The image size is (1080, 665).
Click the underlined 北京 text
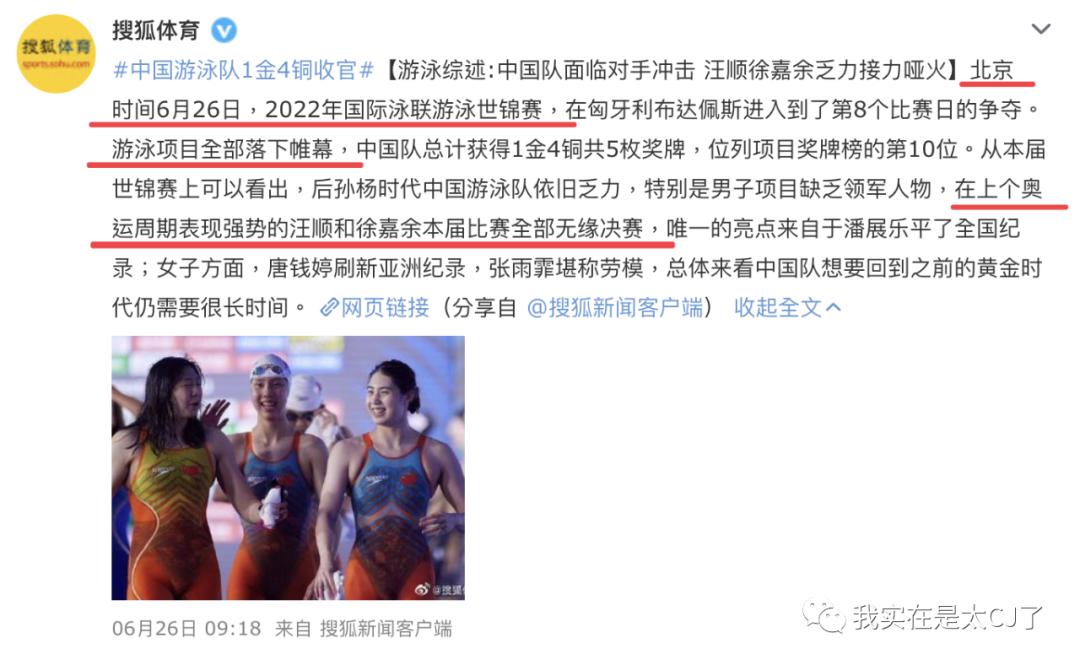(x=992, y=70)
